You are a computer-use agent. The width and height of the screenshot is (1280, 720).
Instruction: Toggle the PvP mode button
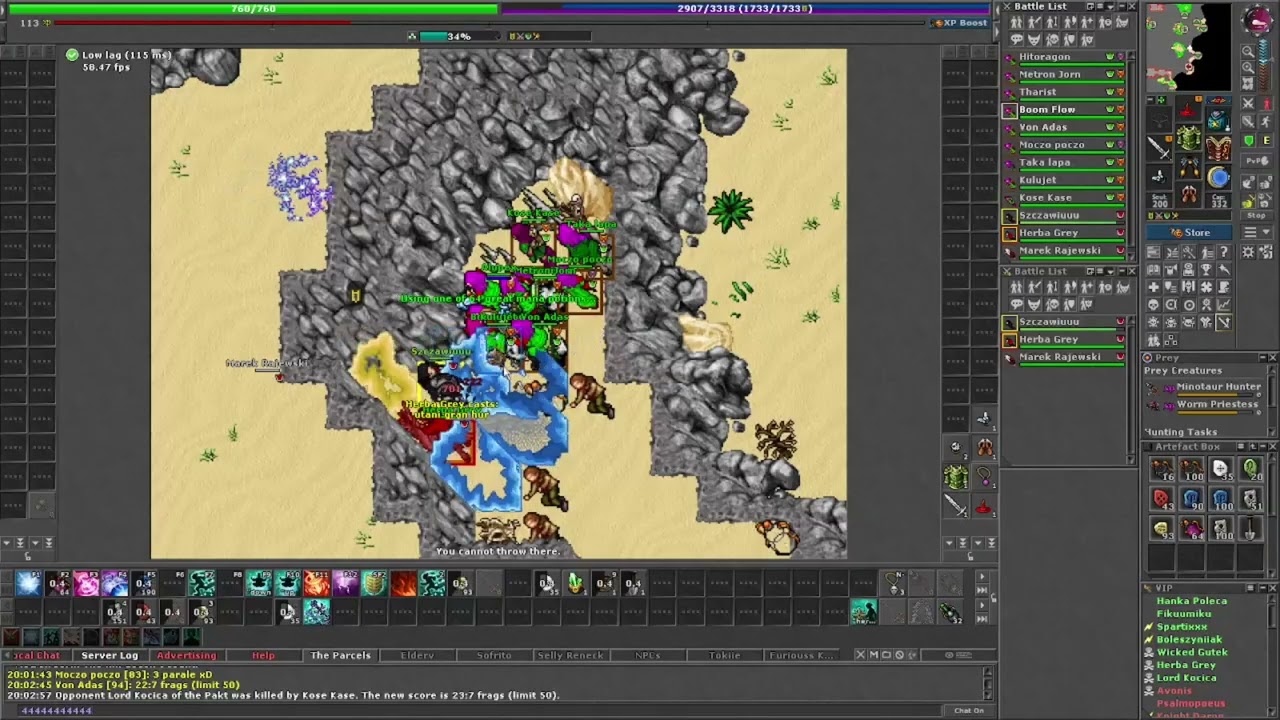pos(1257,161)
